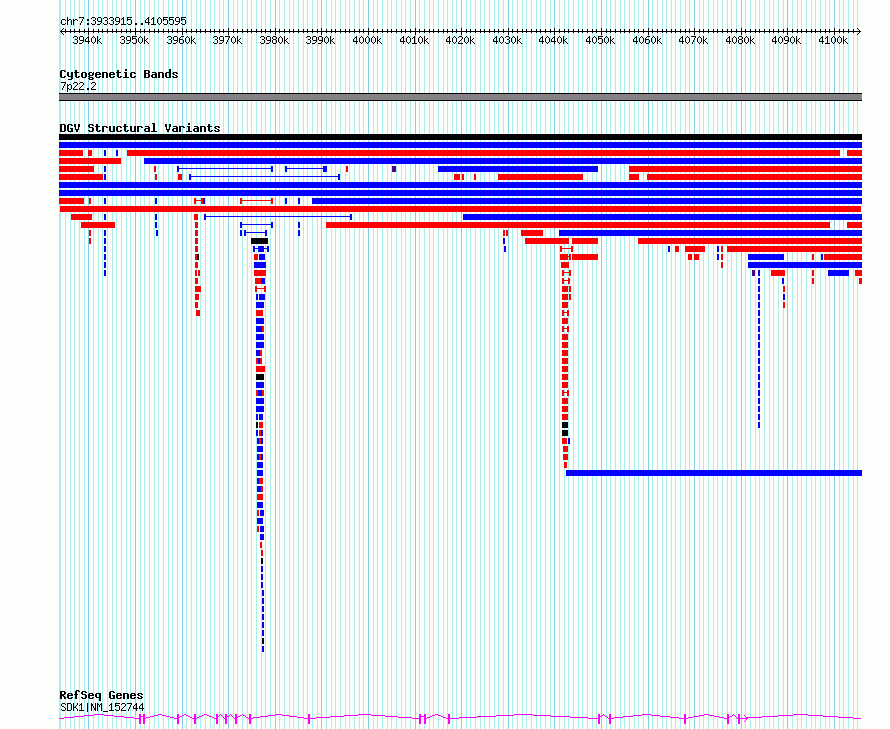Select the gray 7p22.2 cytogenetic band bar
This screenshot has width=890, height=729.
pyautogui.click(x=460, y=97)
